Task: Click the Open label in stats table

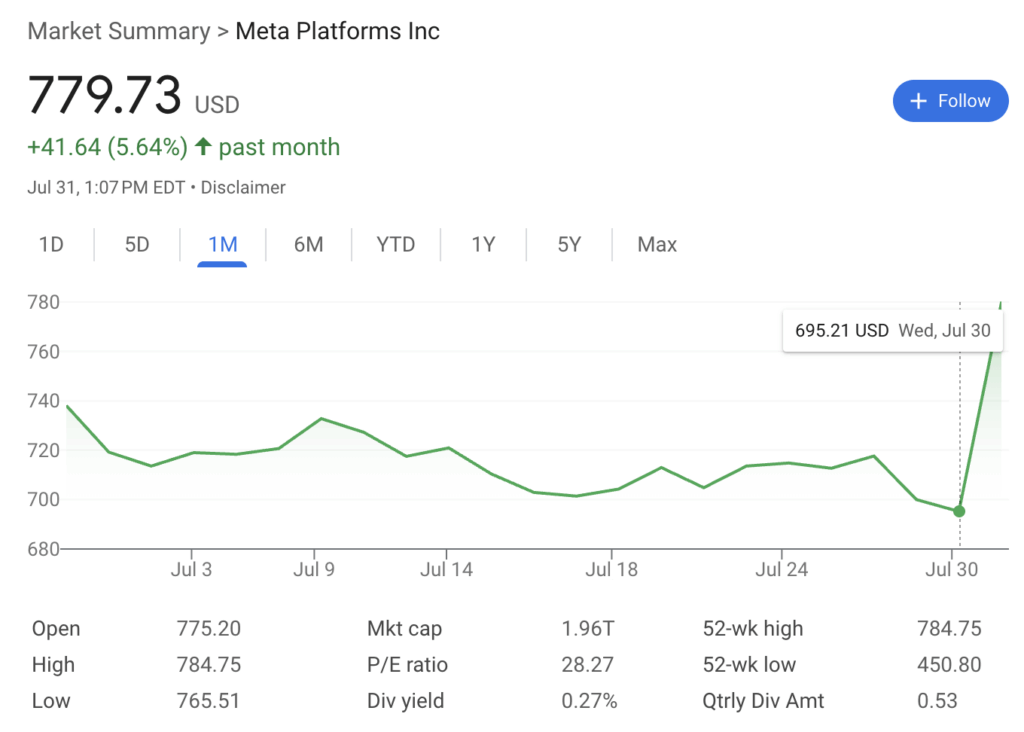Action: (56, 628)
